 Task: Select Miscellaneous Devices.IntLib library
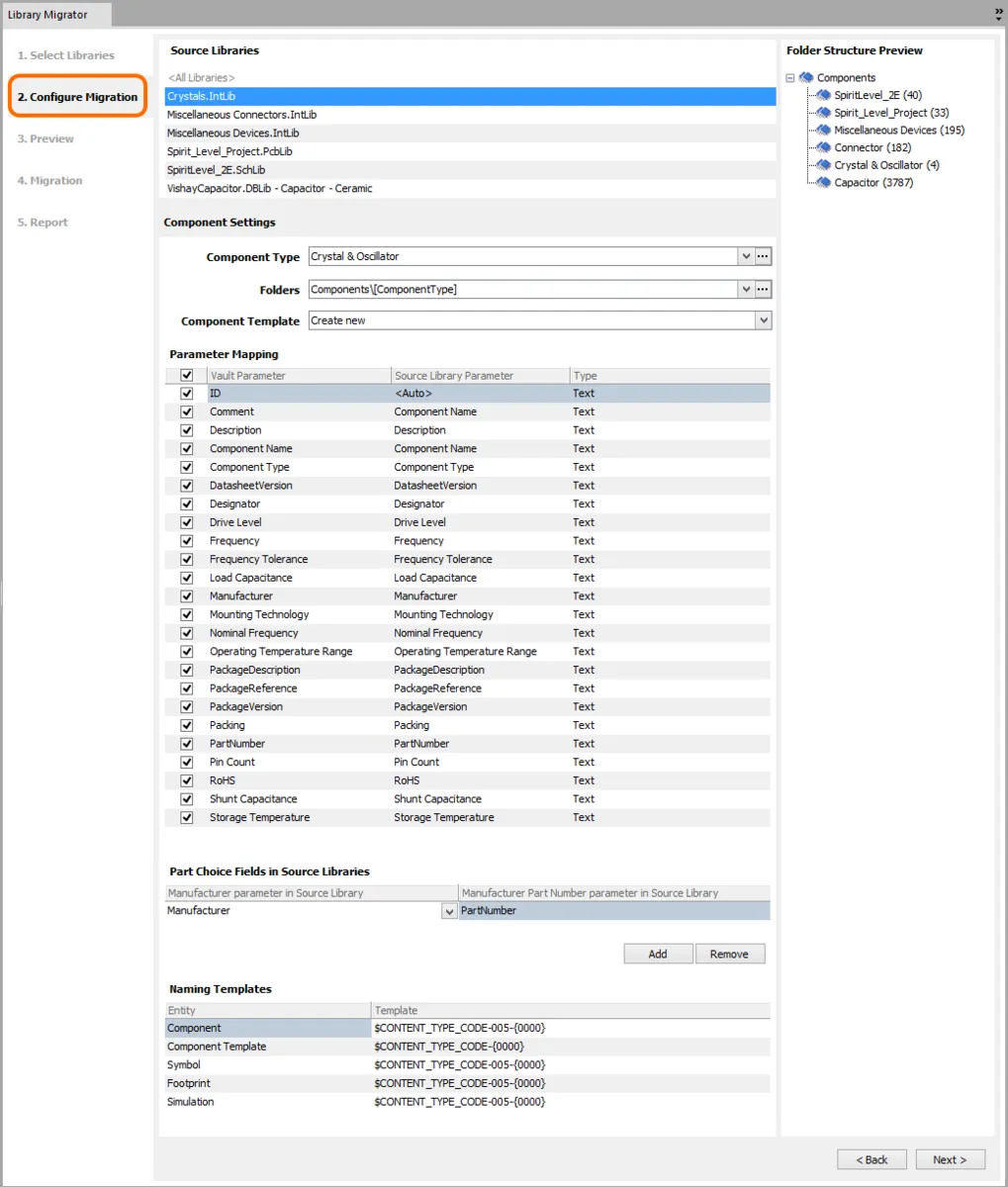pyautogui.click(x=470, y=133)
